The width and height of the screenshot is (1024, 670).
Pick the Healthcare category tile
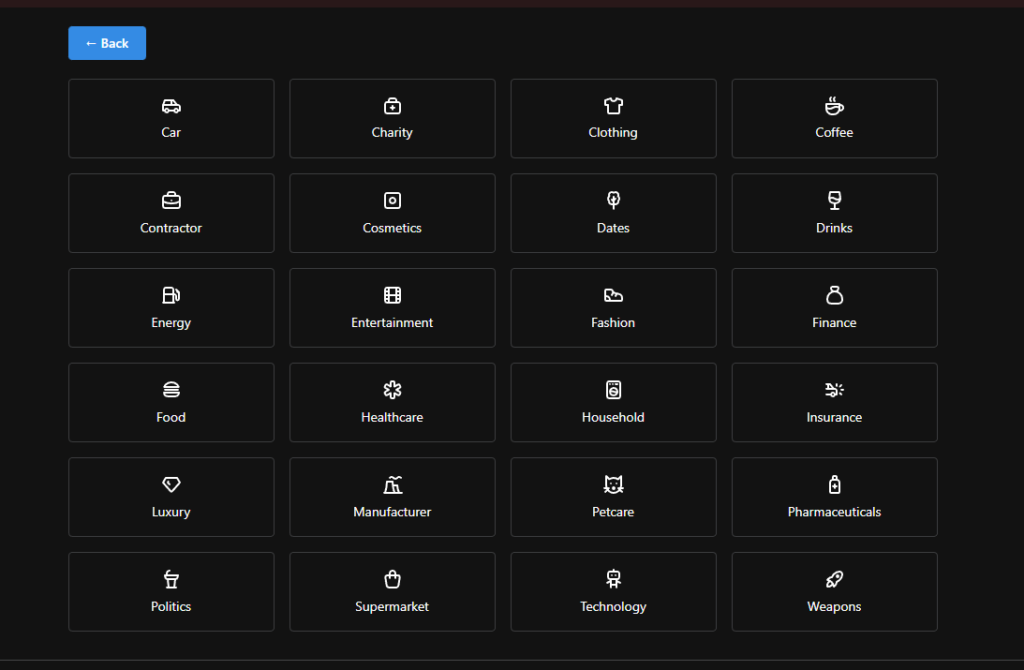pos(392,402)
